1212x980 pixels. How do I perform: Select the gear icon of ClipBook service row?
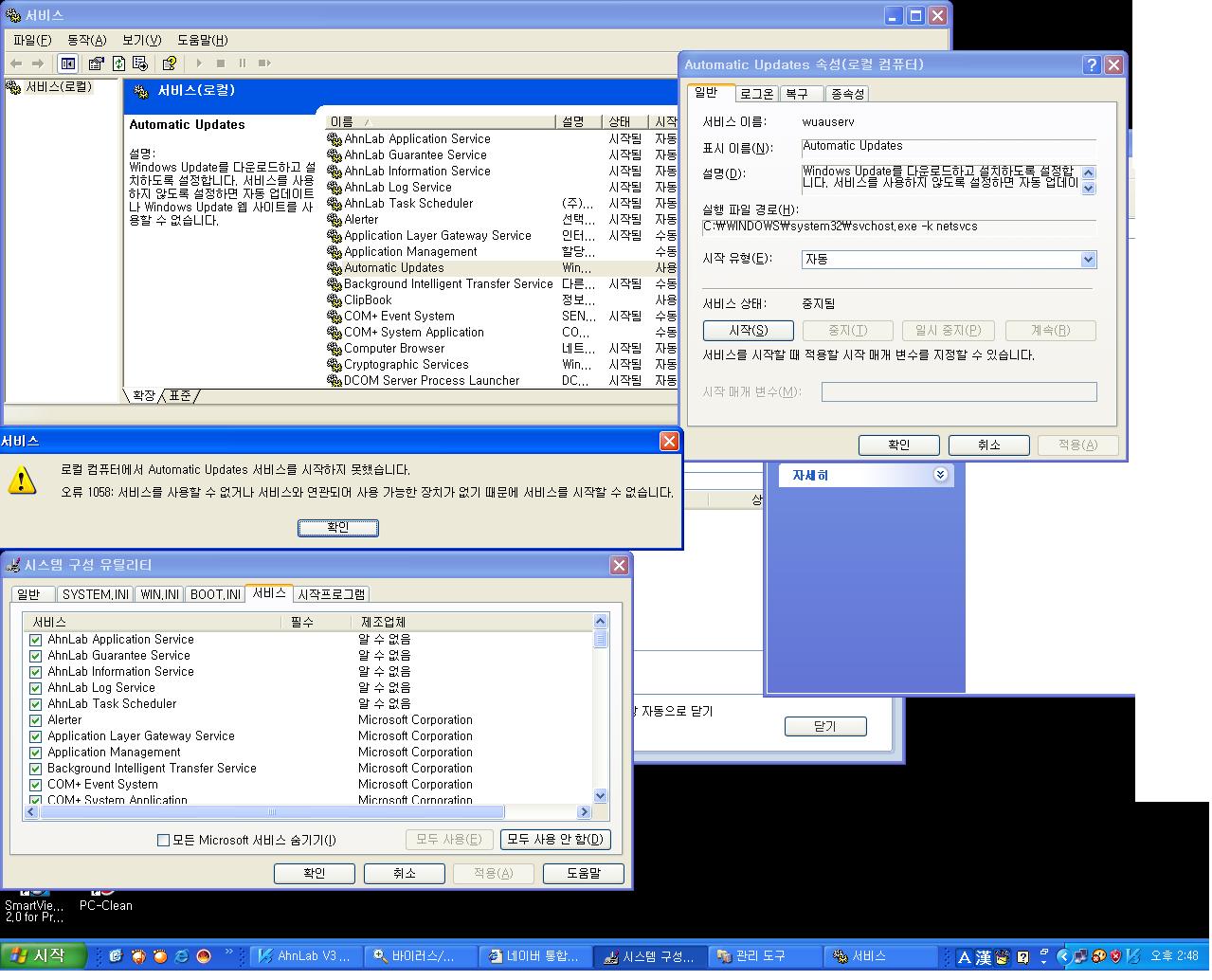(334, 300)
